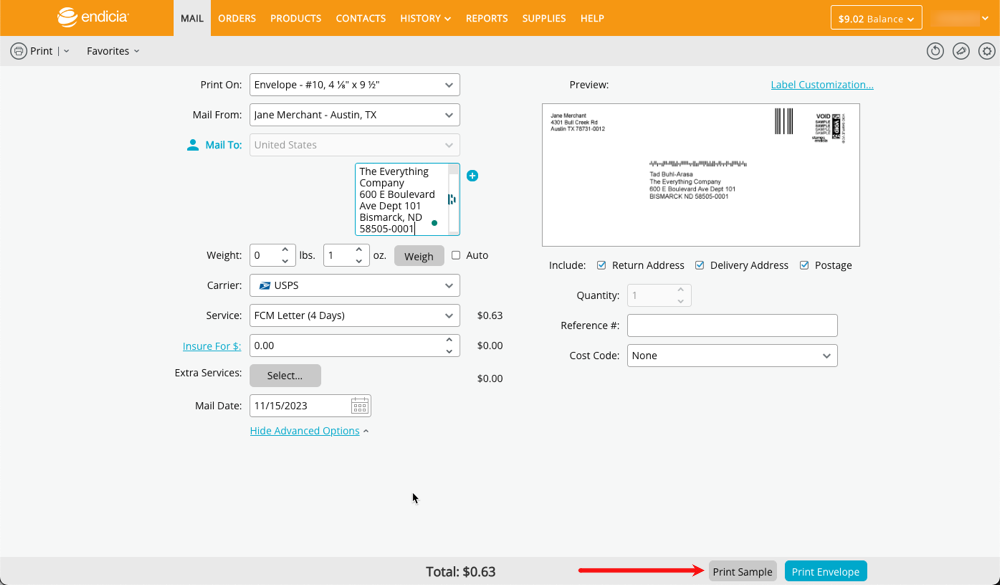Switch to the MAIL tab

[x=192, y=18]
